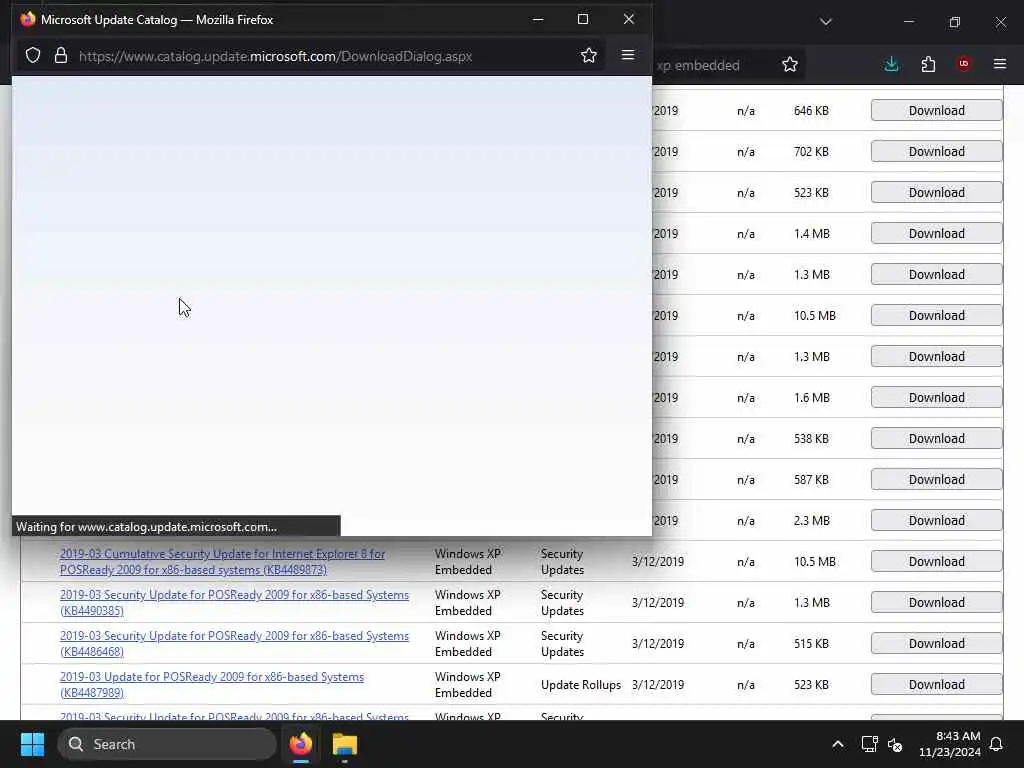
Task: Click the main window address bar text
Action: click(x=698, y=65)
